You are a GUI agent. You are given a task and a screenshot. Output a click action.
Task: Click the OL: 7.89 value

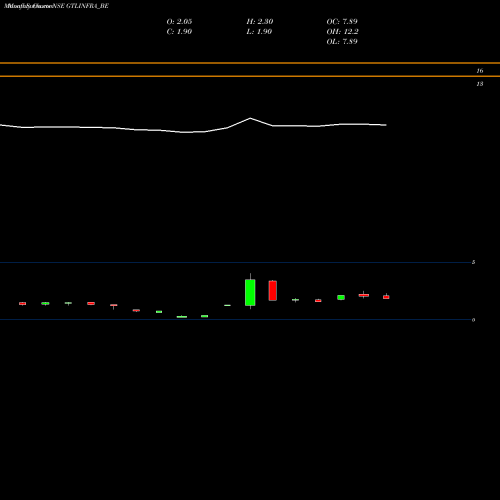click(342, 42)
